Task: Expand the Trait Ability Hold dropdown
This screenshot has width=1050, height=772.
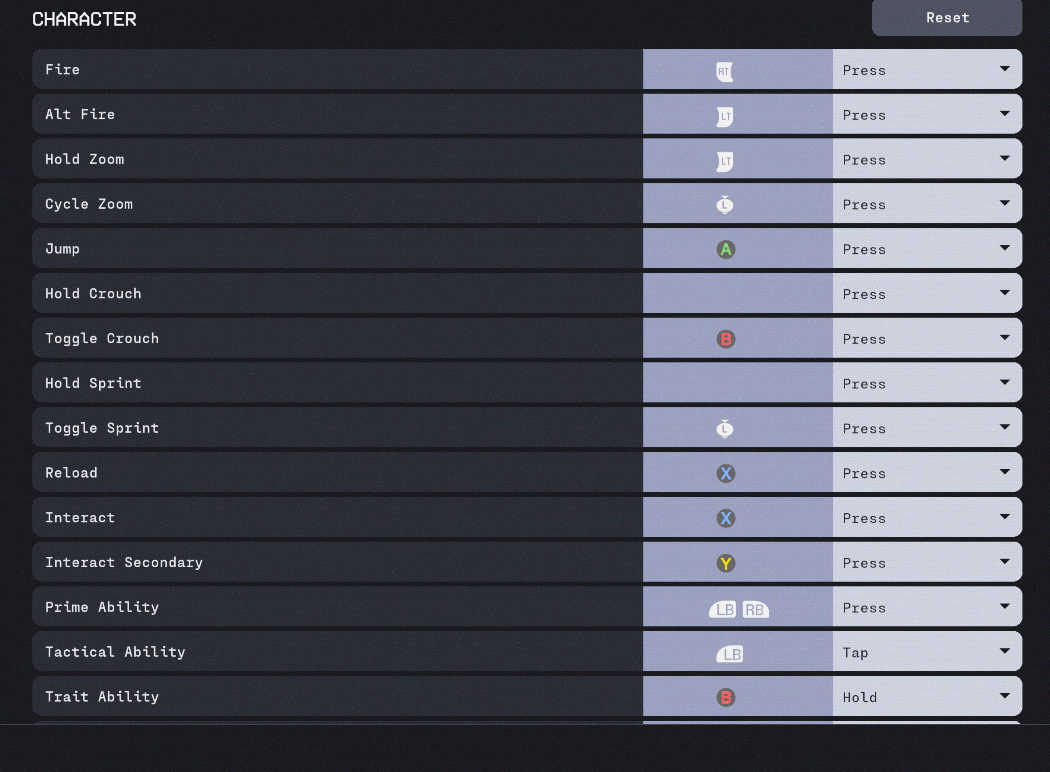Action: [927, 697]
